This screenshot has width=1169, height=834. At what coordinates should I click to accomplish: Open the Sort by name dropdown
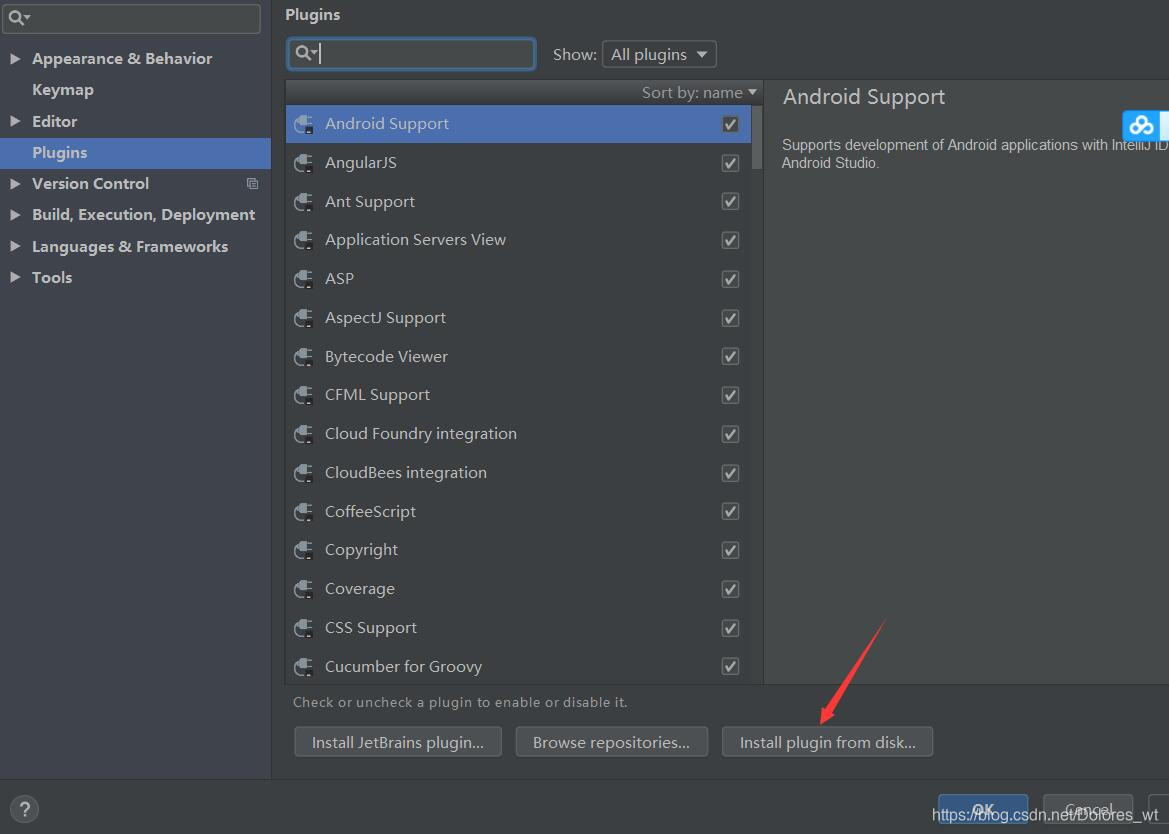tap(699, 92)
